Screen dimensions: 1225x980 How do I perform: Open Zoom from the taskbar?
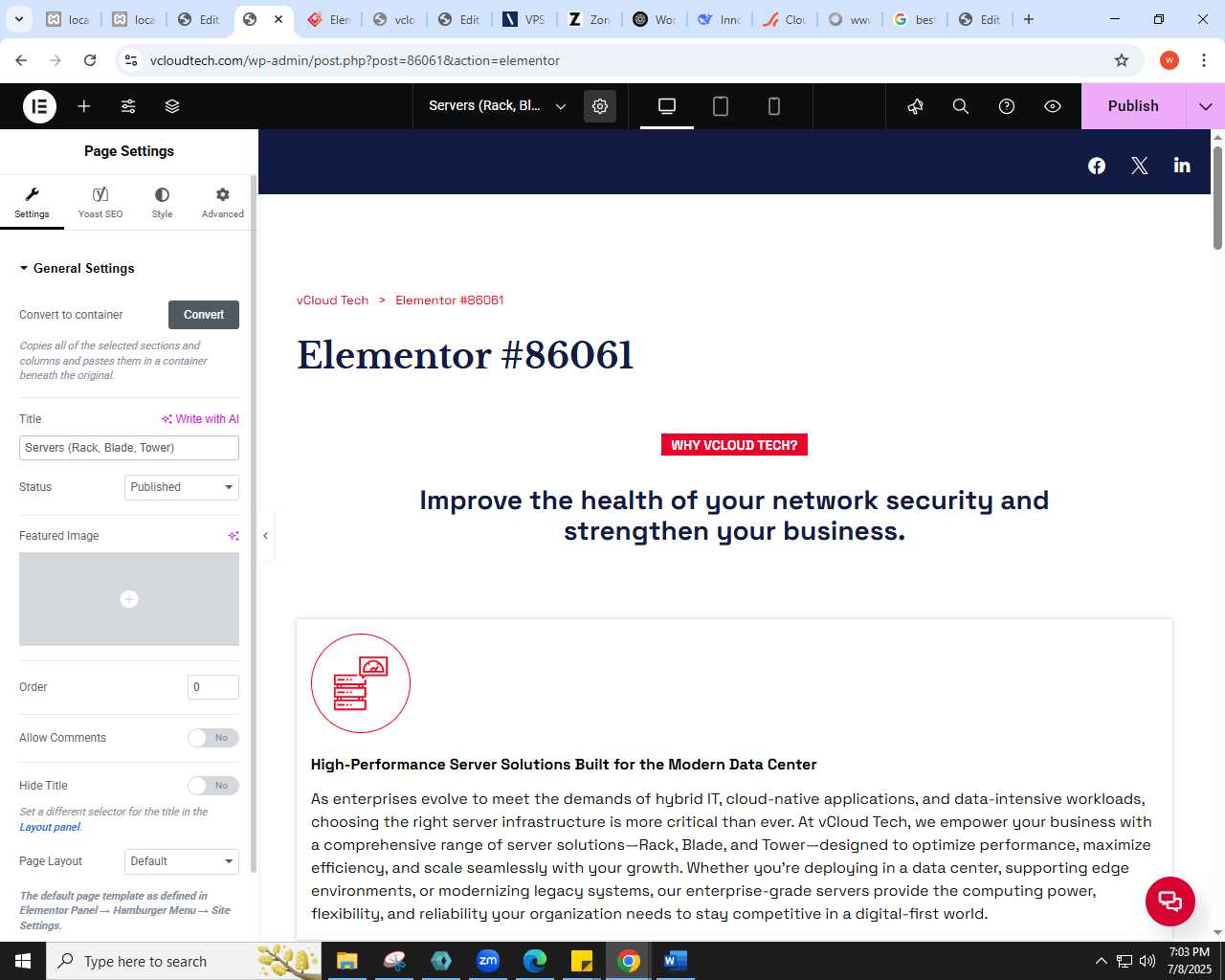point(488,961)
